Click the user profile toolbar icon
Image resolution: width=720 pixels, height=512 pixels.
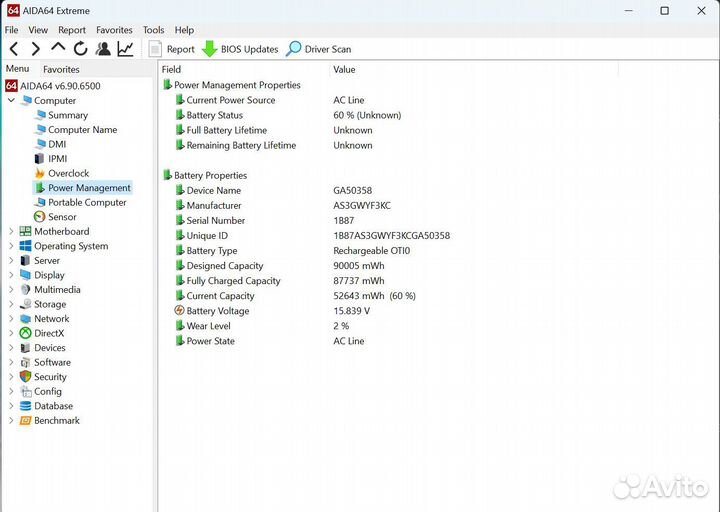coord(103,49)
